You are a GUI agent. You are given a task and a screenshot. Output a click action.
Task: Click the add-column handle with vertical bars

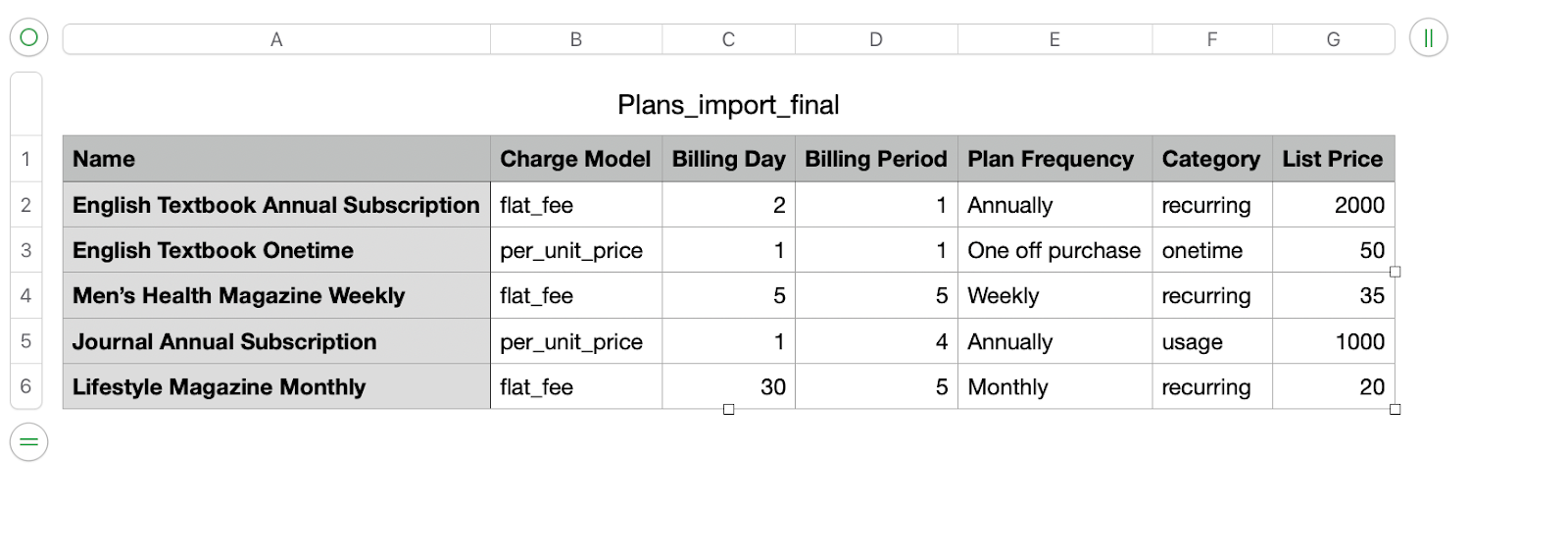point(1428,38)
